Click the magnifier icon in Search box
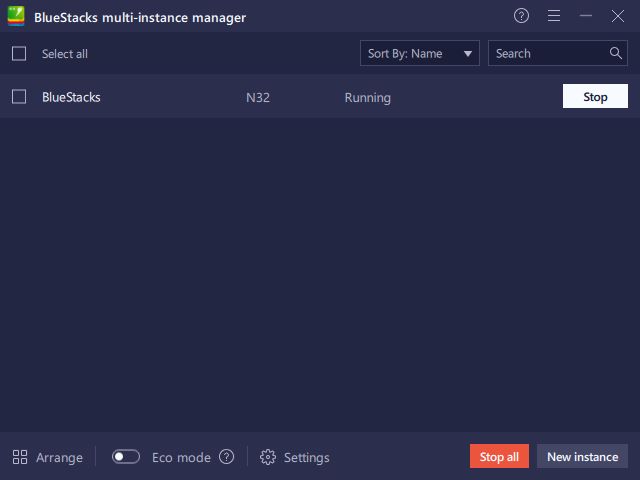Viewport: 640px width, 480px height. [616, 53]
